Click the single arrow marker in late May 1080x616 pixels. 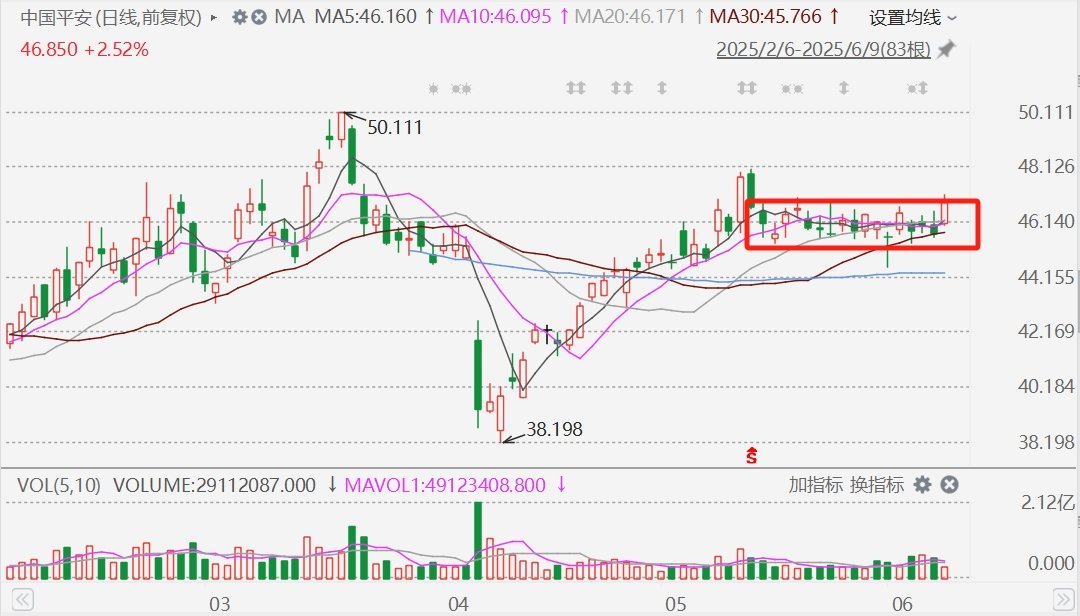tap(843, 88)
